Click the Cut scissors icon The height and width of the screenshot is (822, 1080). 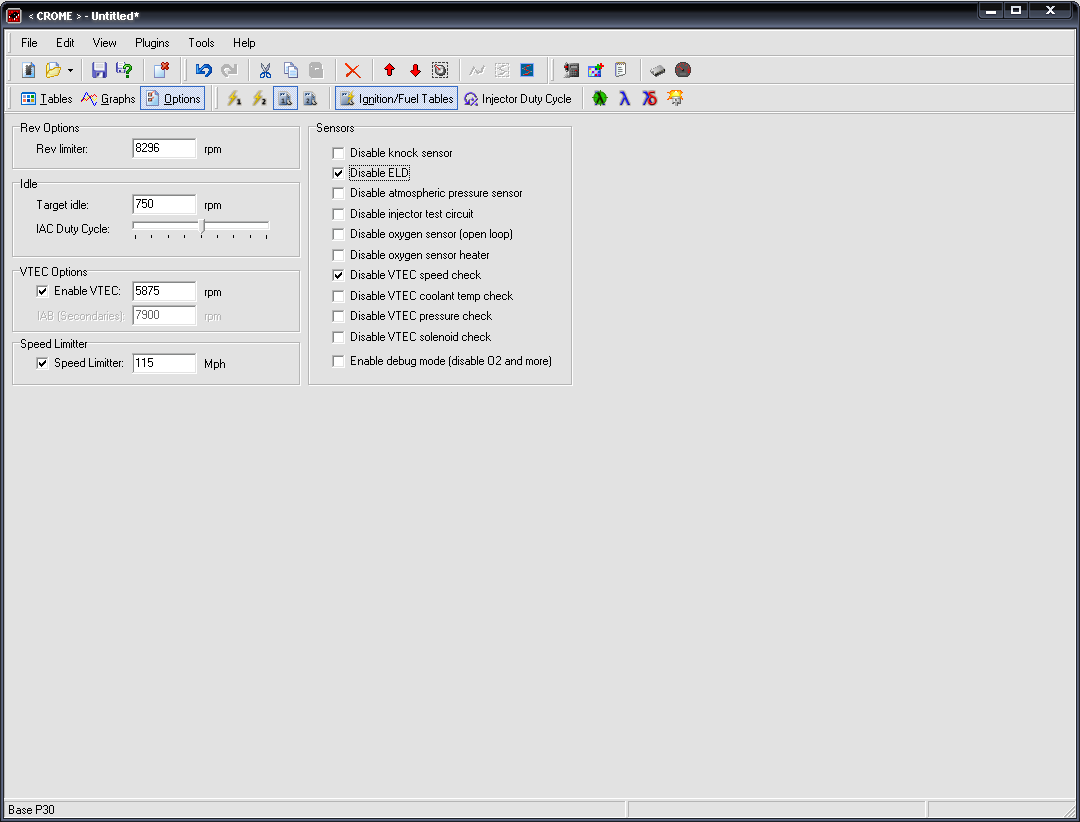point(265,70)
